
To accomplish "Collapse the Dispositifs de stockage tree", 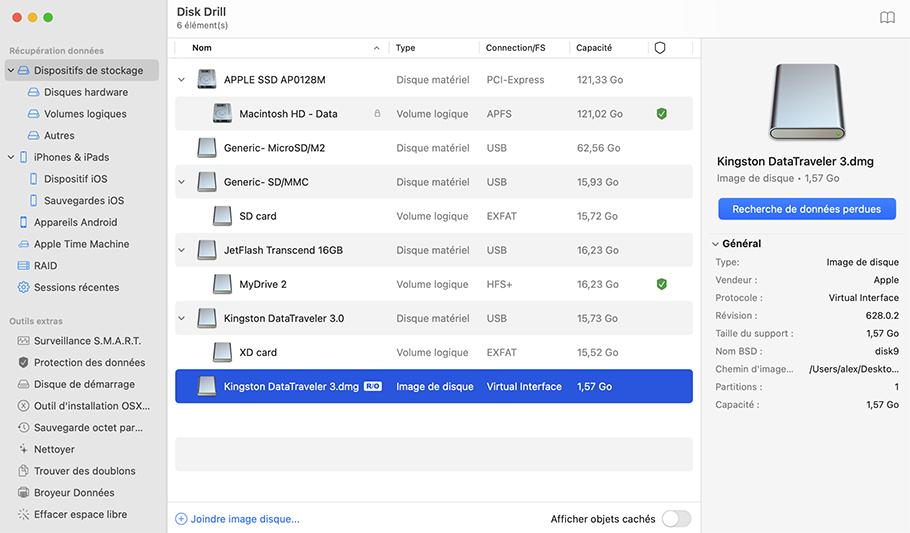I will pos(10,70).
